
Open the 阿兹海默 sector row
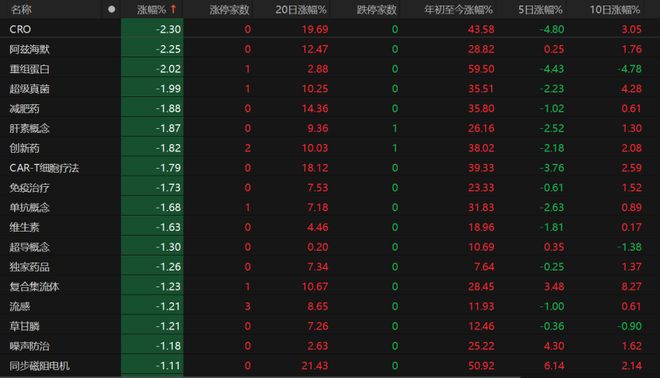click(x=330, y=49)
